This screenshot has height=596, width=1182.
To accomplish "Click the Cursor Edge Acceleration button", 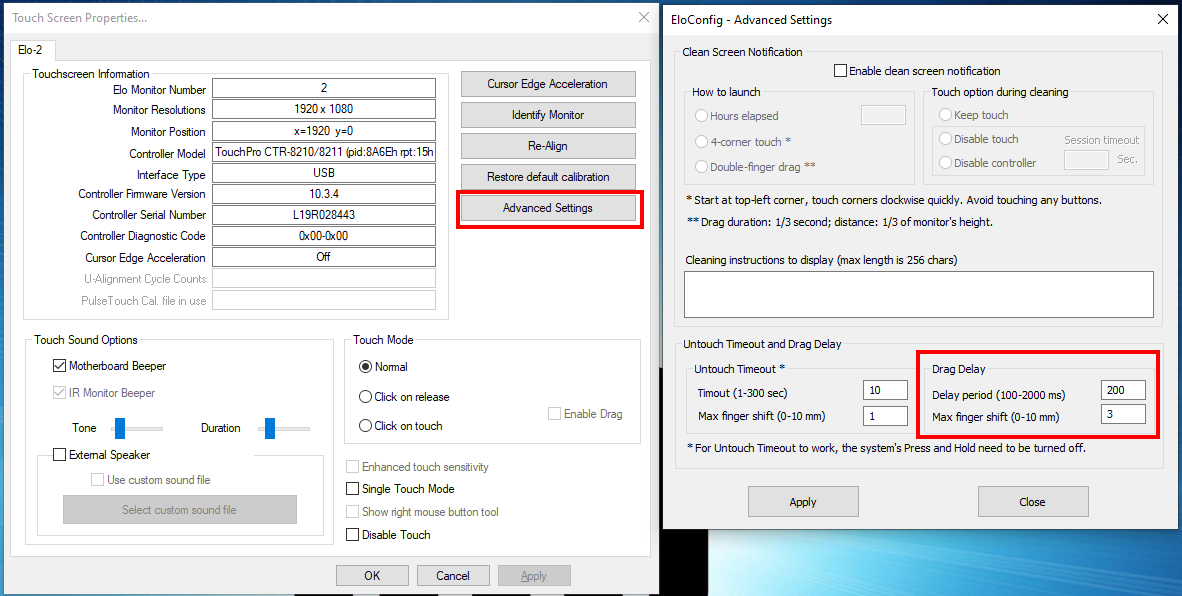I will tap(548, 84).
